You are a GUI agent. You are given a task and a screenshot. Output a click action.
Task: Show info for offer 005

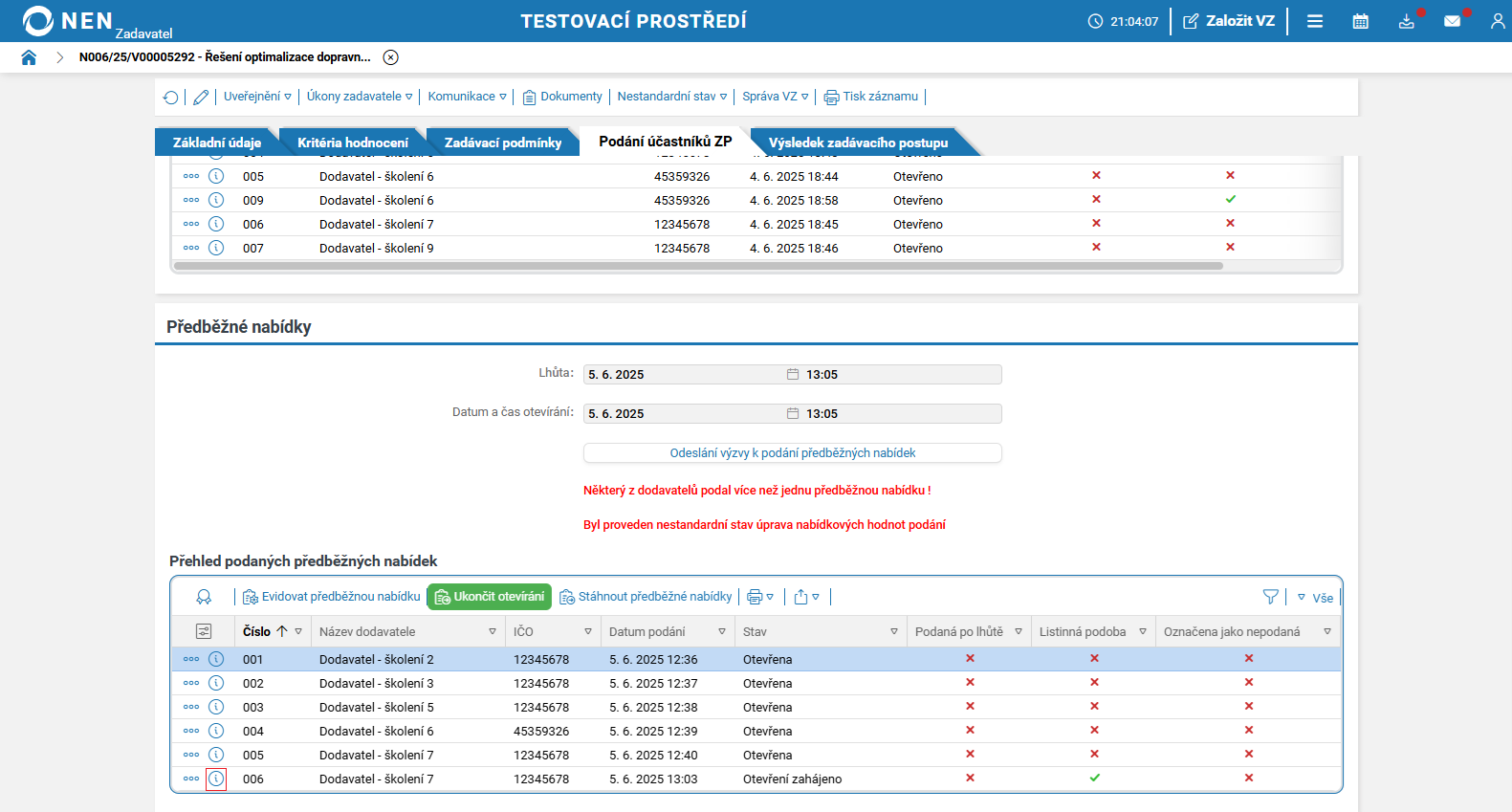pyautogui.click(x=216, y=755)
